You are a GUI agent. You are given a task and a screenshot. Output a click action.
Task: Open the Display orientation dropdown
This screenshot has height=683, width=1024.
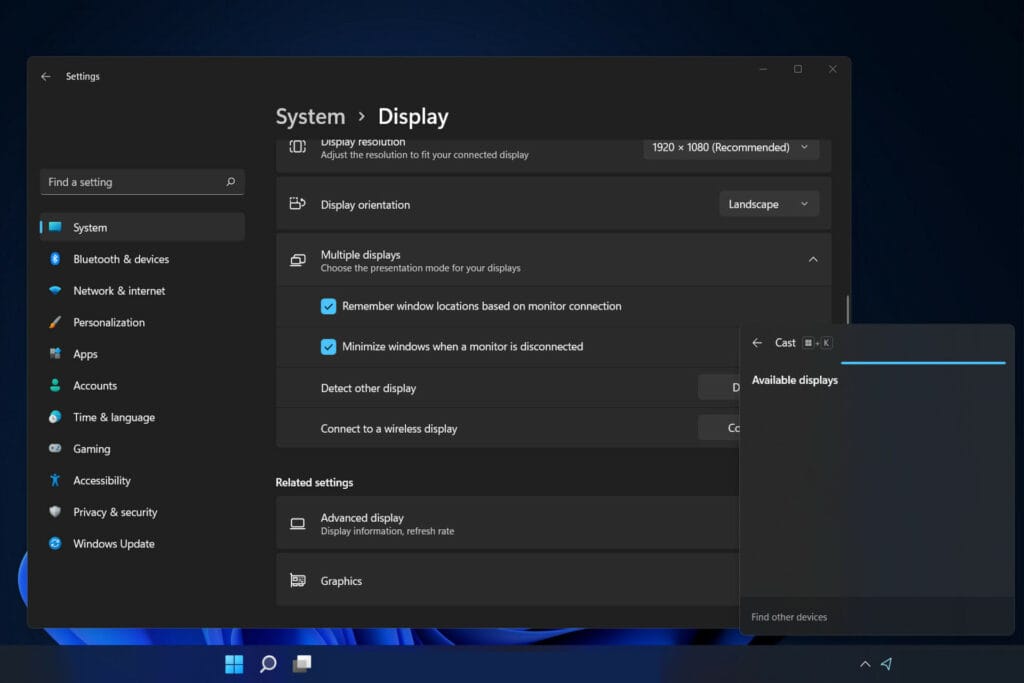click(768, 203)
